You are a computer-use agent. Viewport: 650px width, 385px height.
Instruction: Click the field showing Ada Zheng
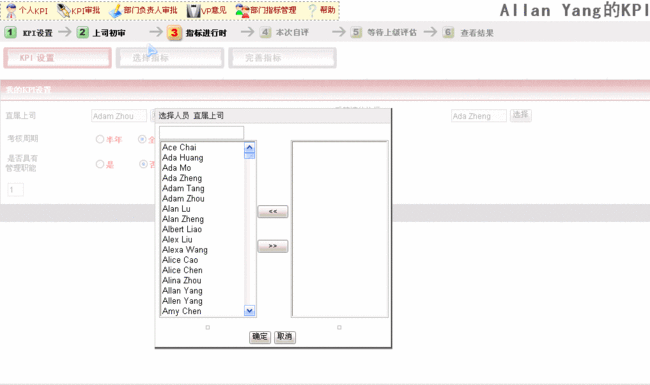tap(478, 116)
